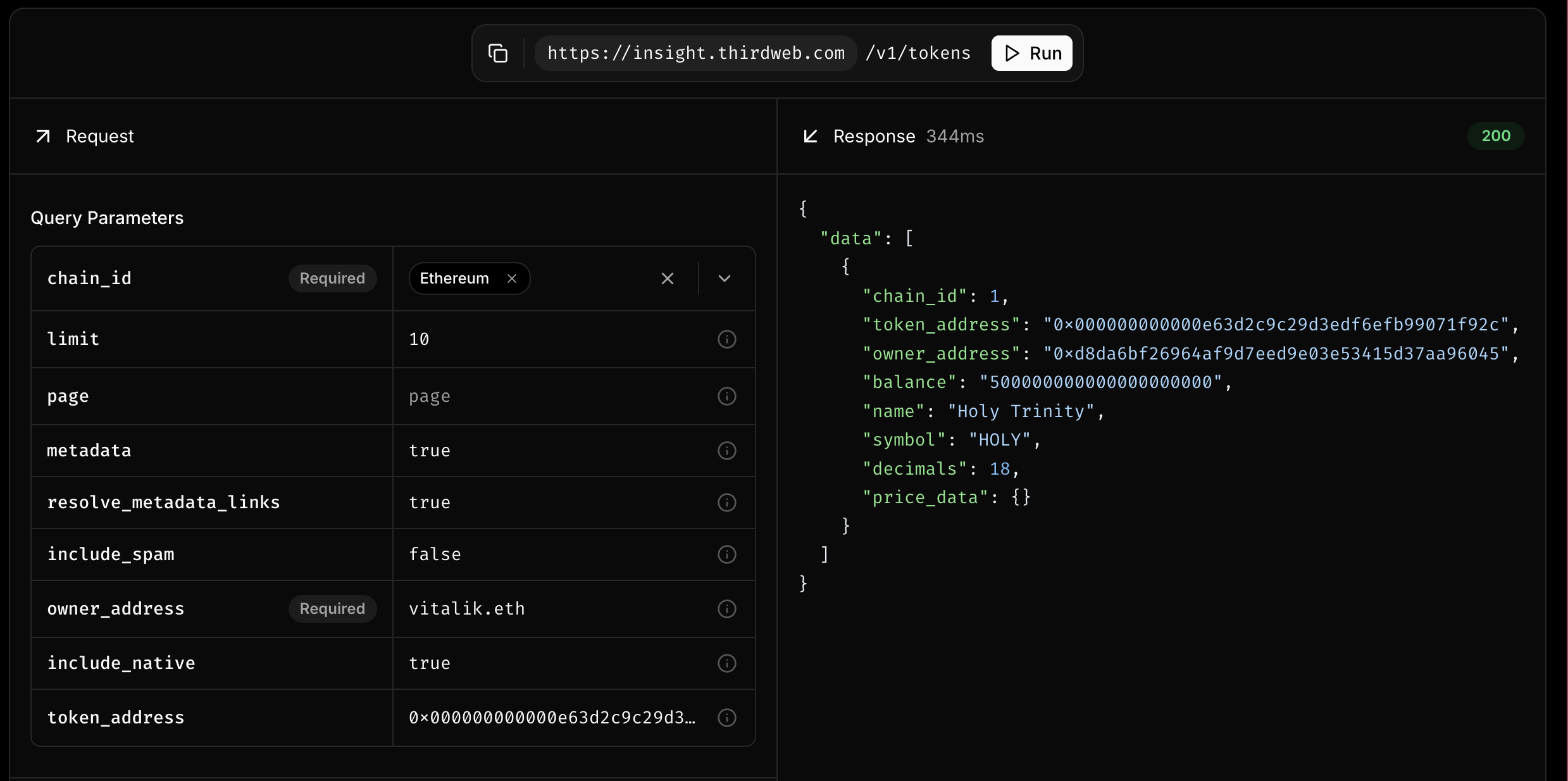Click the info icon for owner_address

[x=726, y=609]
